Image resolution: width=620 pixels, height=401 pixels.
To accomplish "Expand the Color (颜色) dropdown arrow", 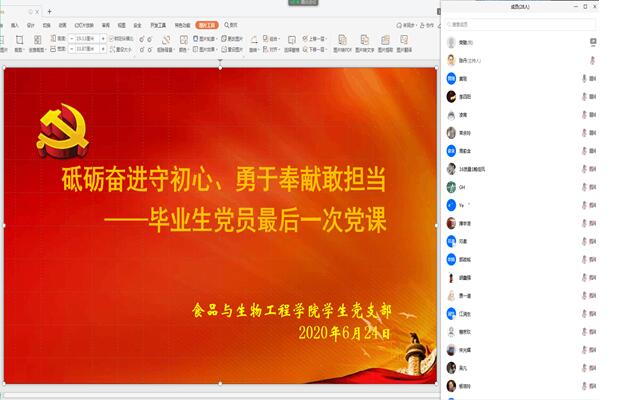I will 188,50.
